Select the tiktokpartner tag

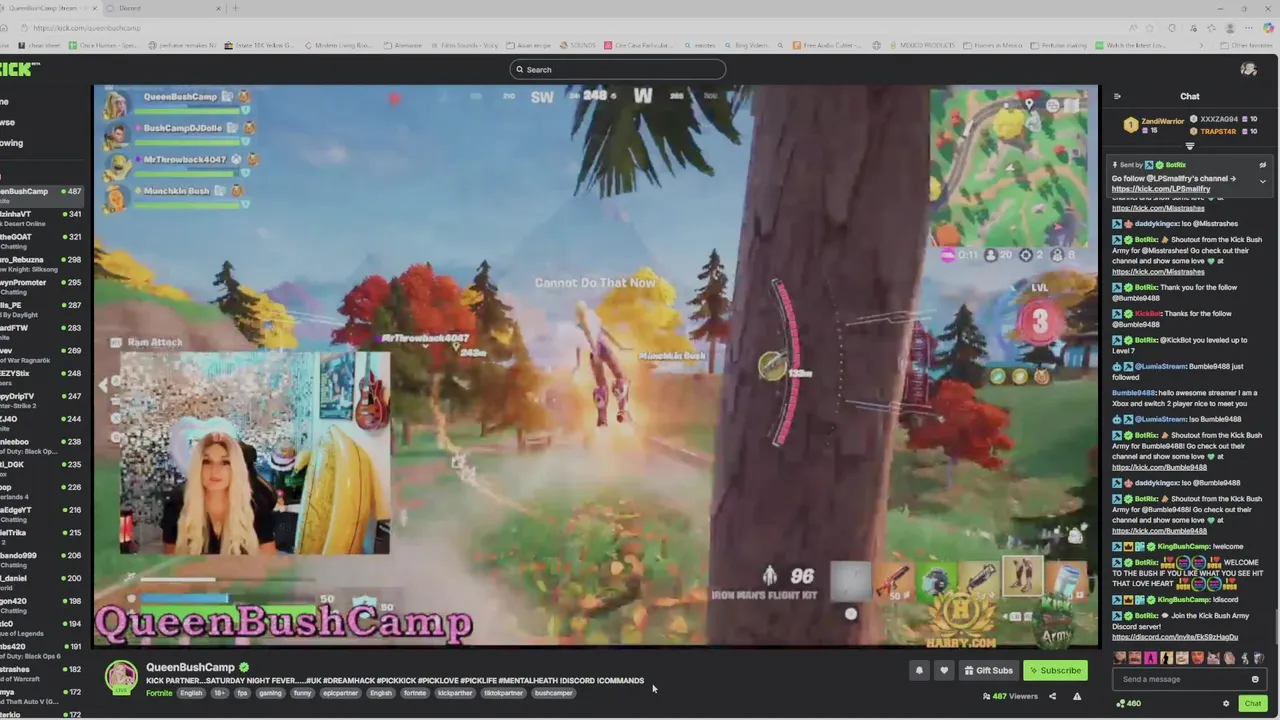click(x=503, y=693)
